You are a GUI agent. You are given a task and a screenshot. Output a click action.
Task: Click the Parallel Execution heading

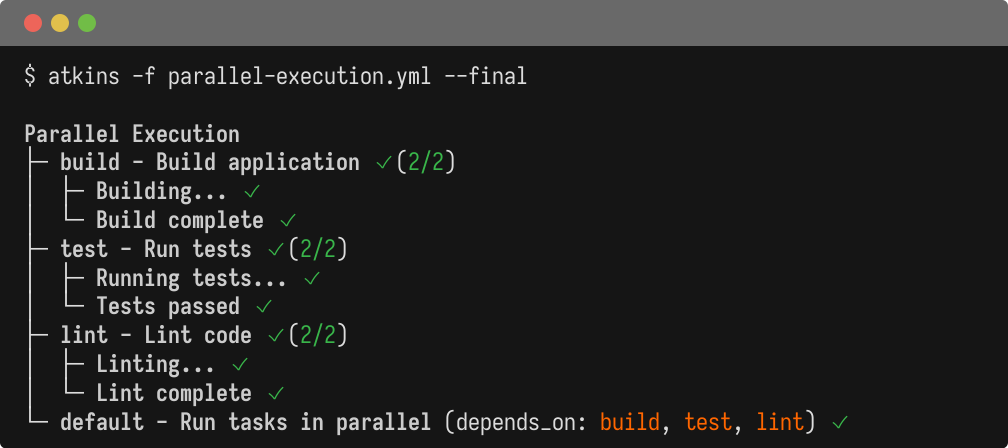132,134
